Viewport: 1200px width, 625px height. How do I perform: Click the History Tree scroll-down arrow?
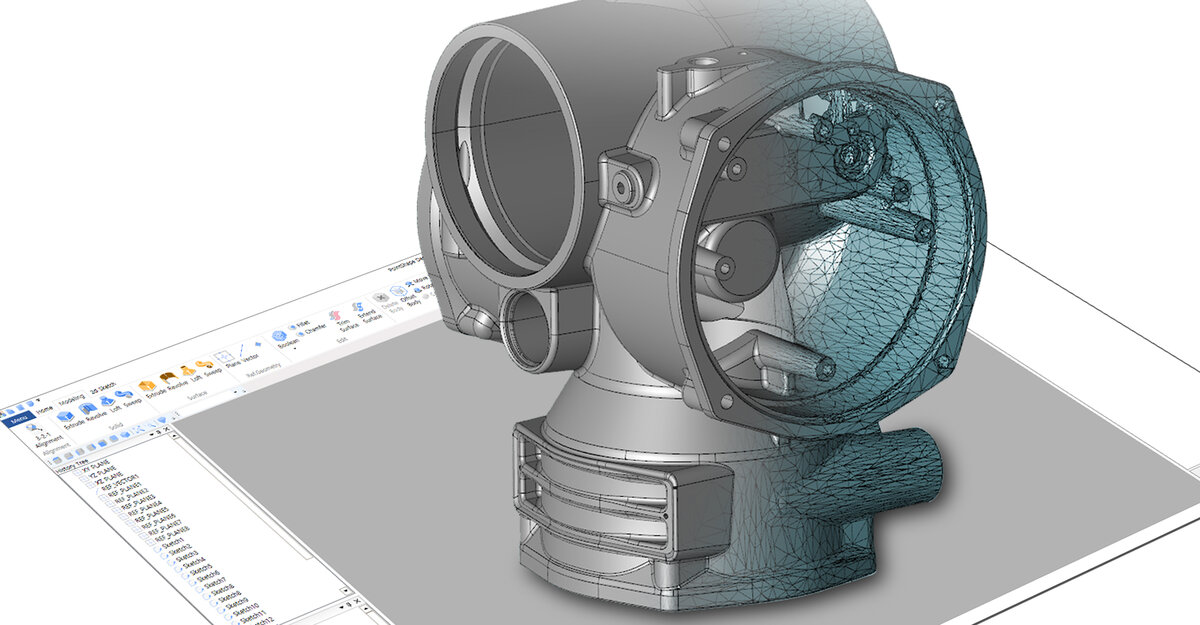click(345, 591)
